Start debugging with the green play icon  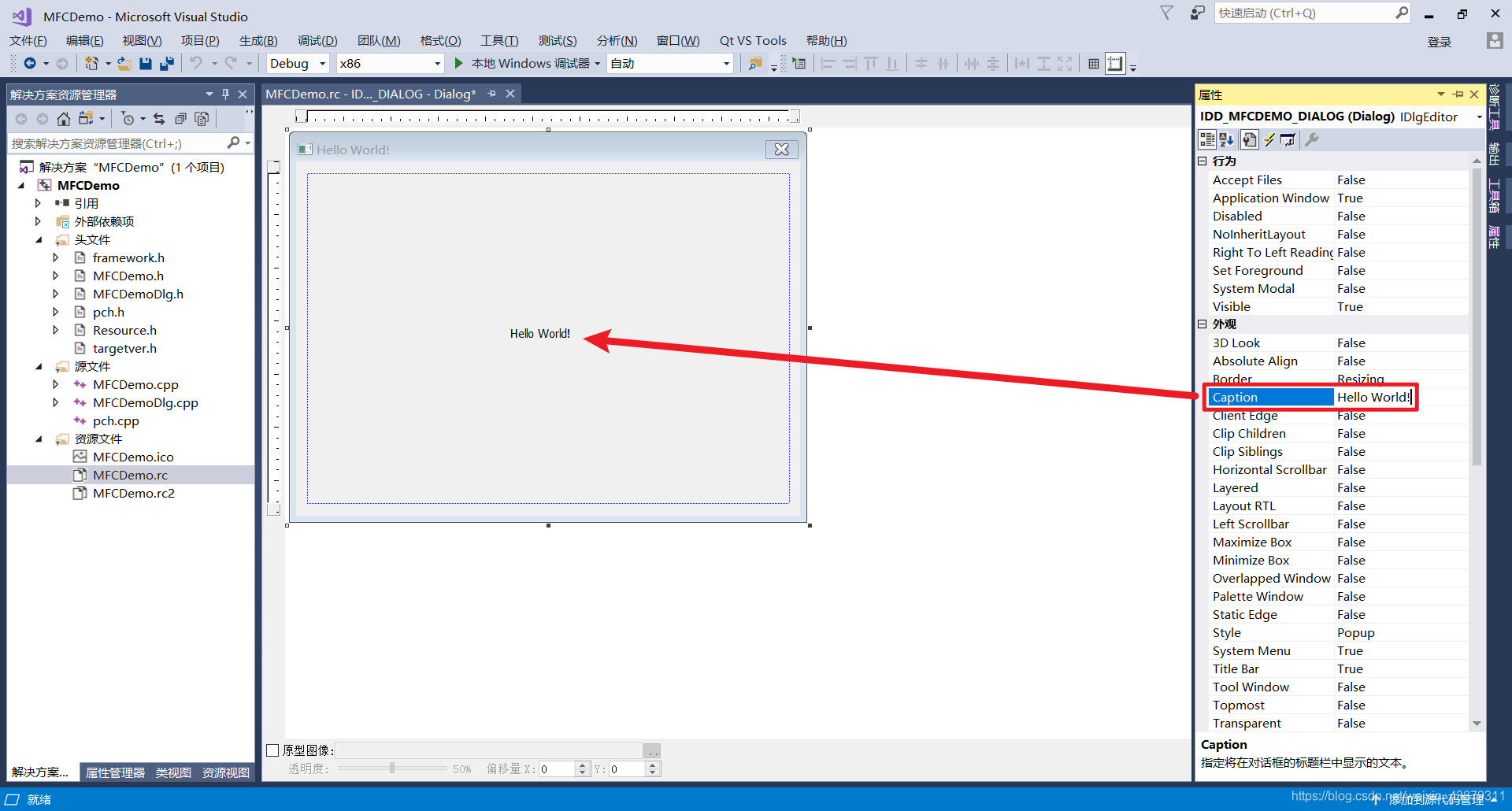pos(459,63)
